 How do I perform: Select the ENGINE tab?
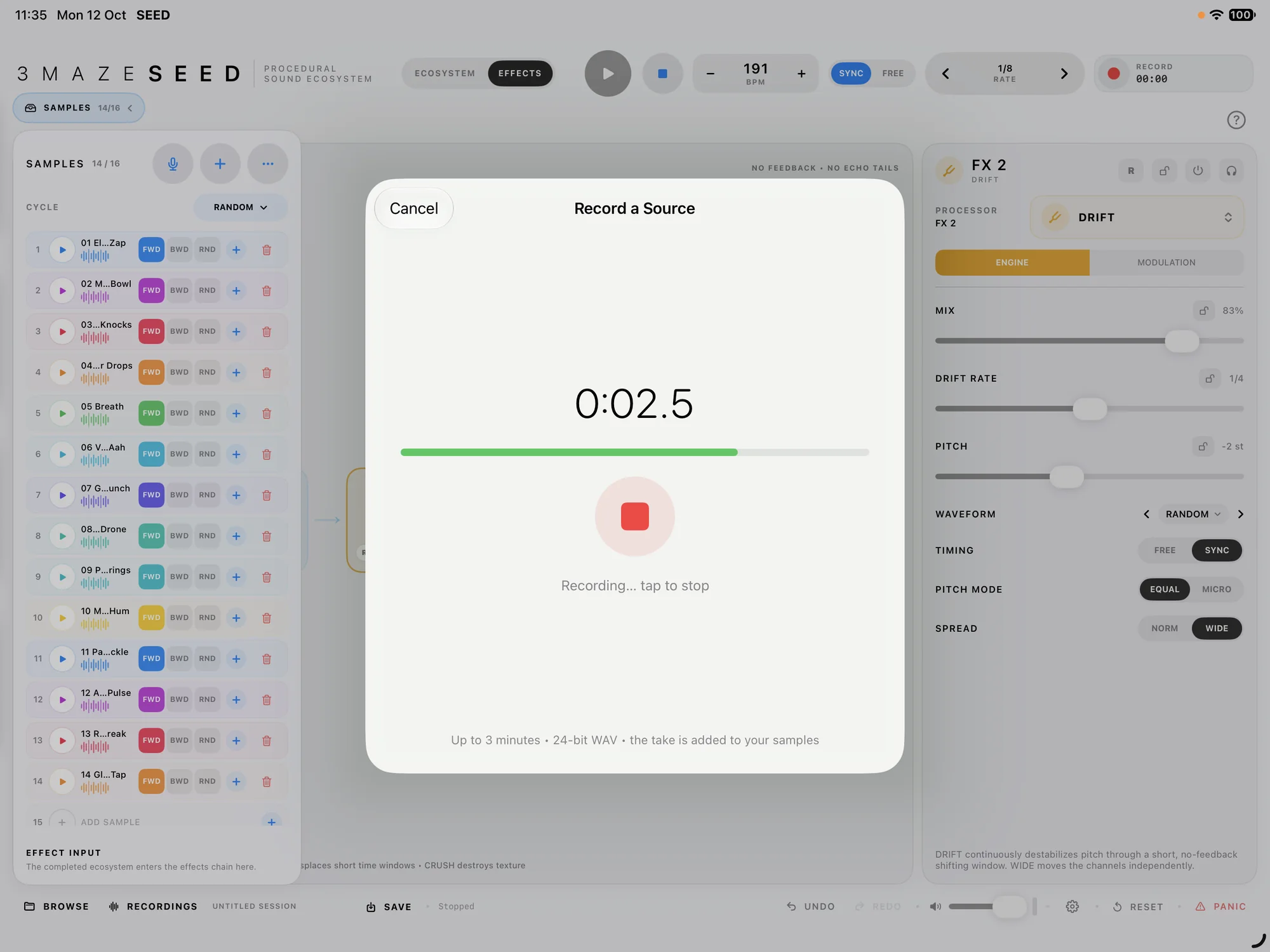coord(1012,262)
